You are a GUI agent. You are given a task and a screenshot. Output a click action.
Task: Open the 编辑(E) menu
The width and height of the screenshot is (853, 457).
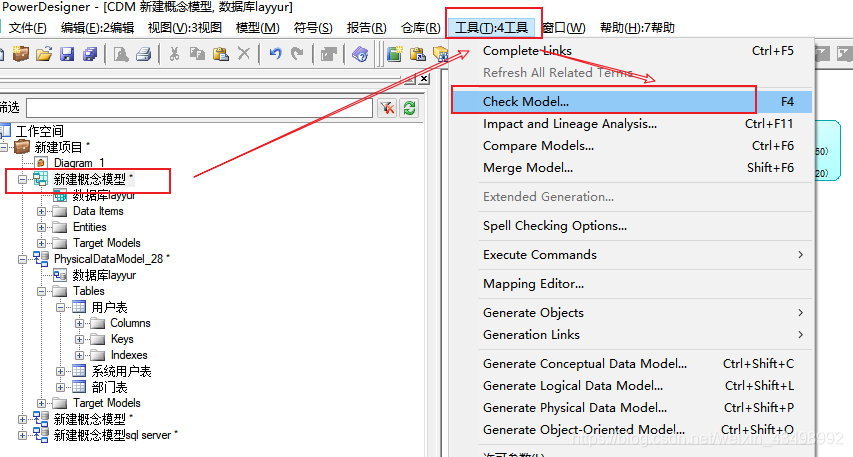tap(97, 27)
